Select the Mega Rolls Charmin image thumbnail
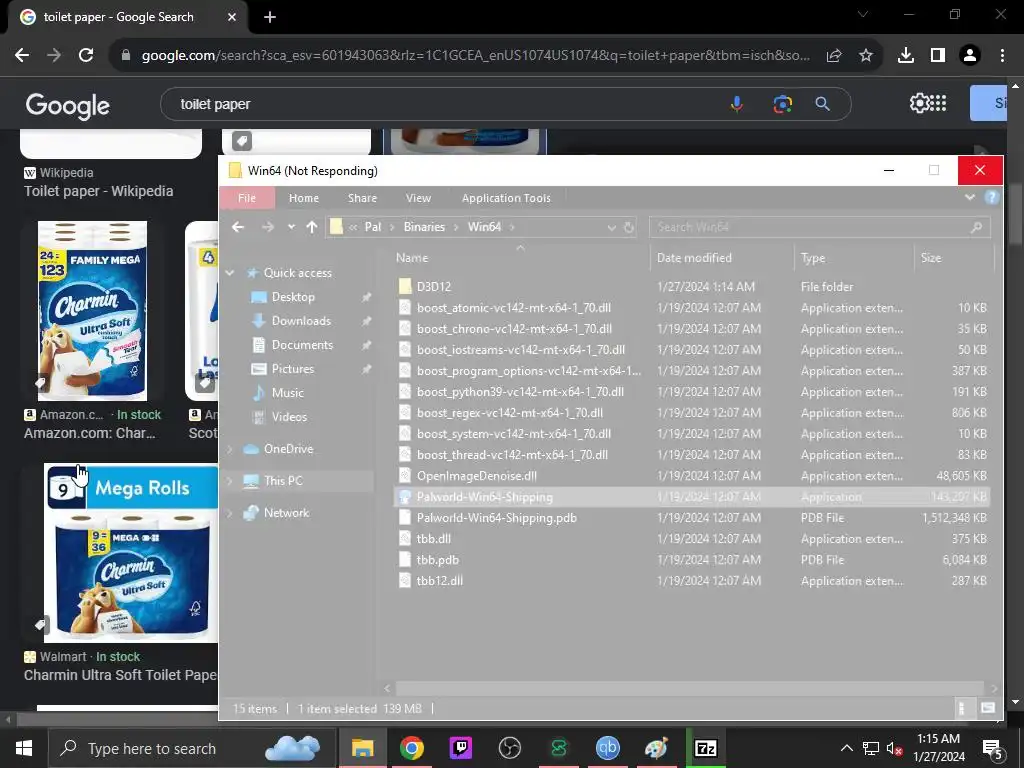1024x768 pixels. tap(131, 553)
